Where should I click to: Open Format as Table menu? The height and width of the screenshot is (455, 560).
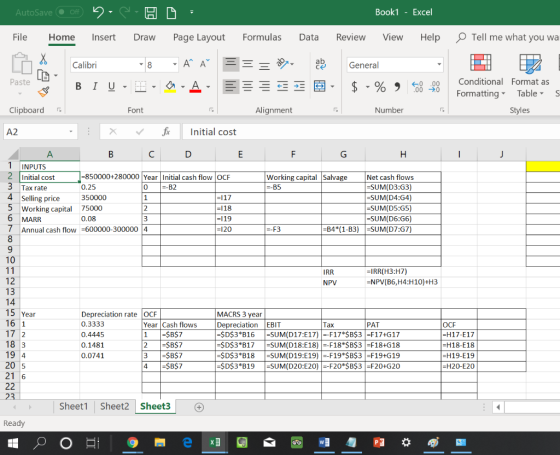click(530, 76)
